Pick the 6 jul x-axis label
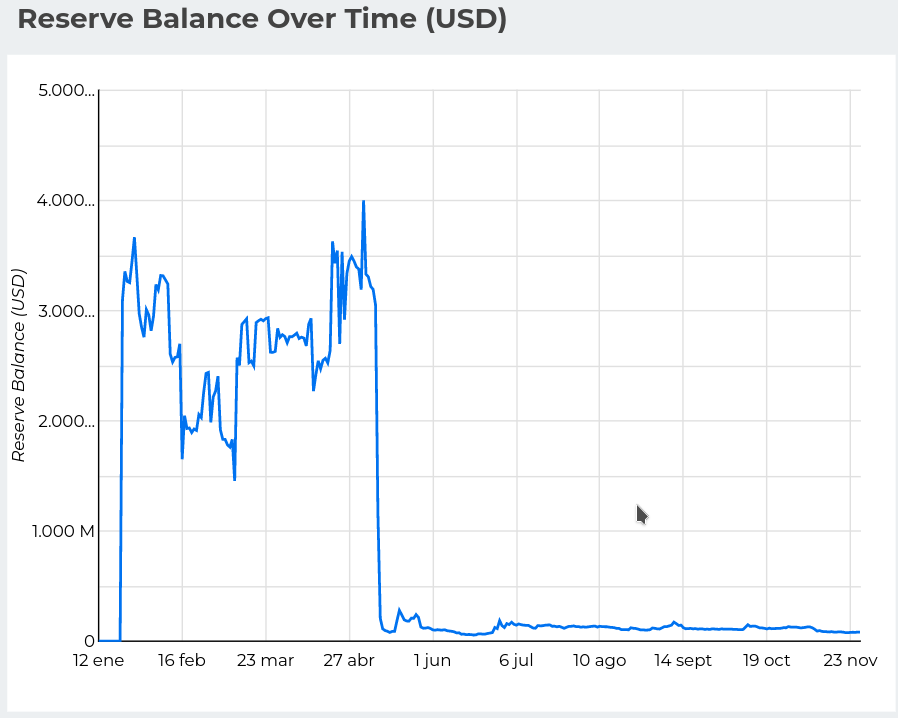The height and width of the screenshot is (718, 898). coord(517,660)
